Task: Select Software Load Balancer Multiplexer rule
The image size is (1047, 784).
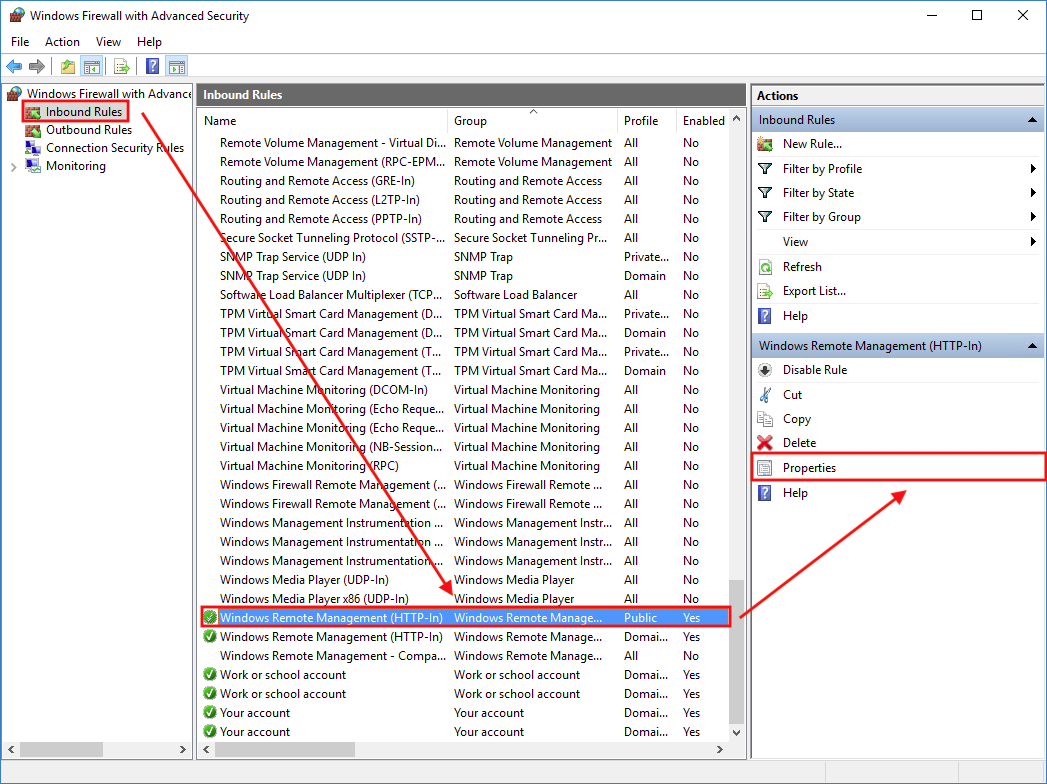Action: (x=464, y=295)
